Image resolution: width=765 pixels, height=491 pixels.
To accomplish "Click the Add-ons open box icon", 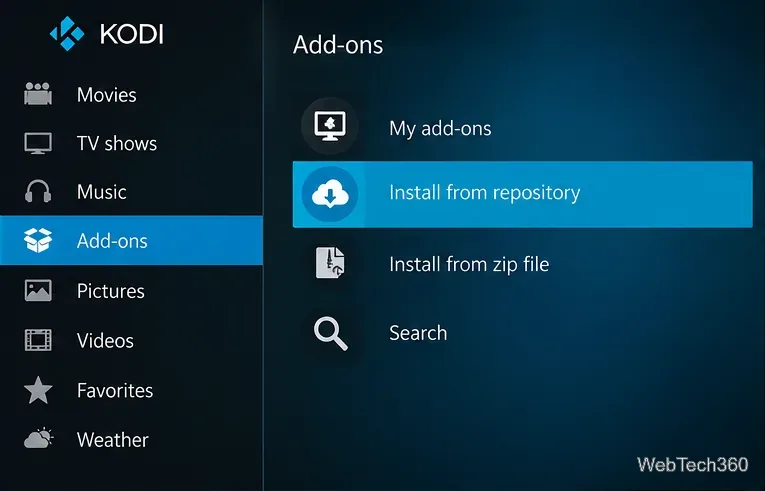I will pyautogui.click(x=38, y=240).
